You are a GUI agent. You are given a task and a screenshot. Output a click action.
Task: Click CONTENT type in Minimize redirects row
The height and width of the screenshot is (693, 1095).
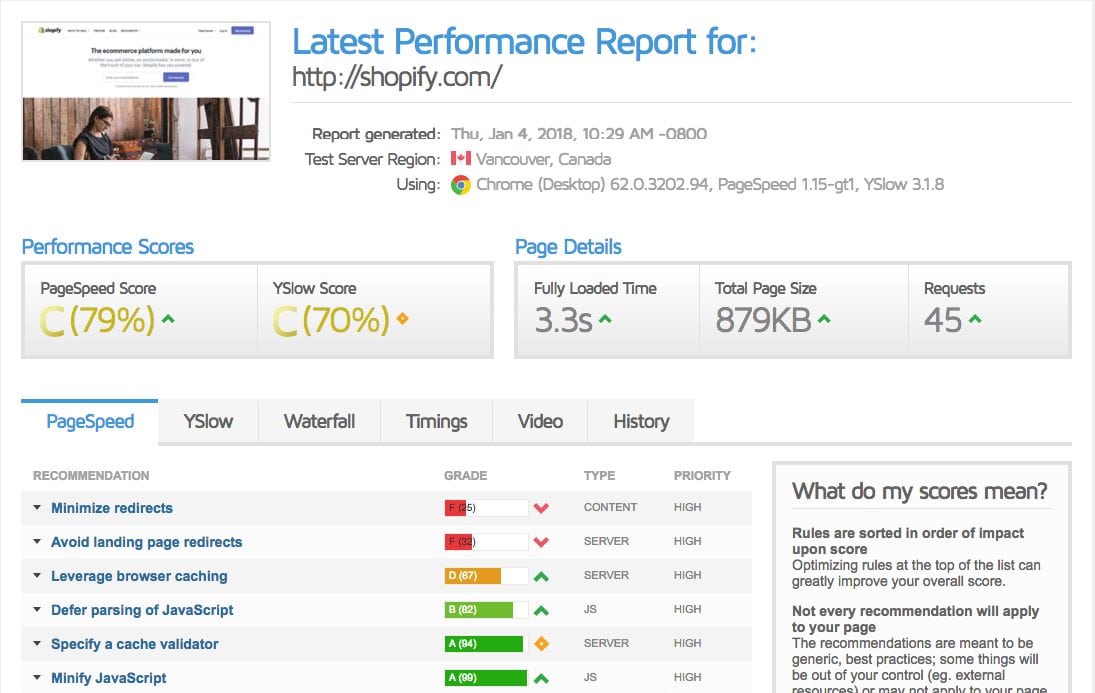tap(610, 507)
